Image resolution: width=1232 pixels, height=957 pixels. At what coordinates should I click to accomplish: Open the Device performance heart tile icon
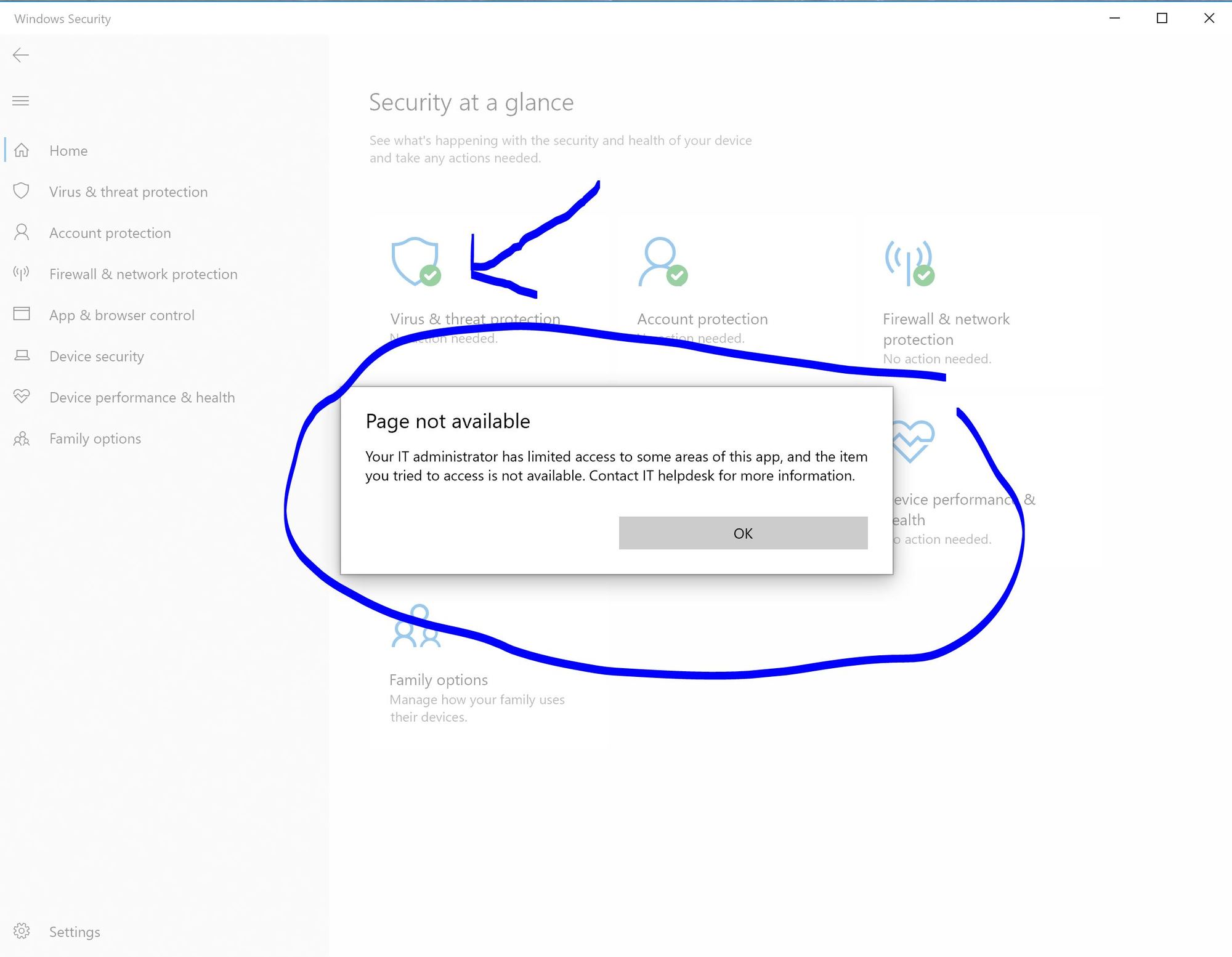914,442
